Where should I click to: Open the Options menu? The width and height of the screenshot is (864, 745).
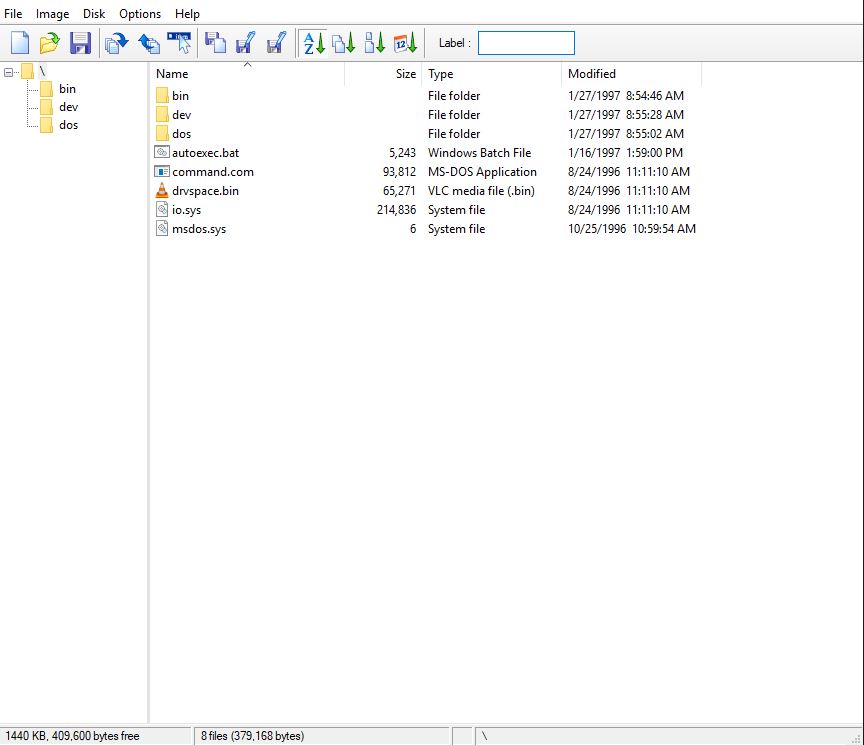[x=140, y=14]
